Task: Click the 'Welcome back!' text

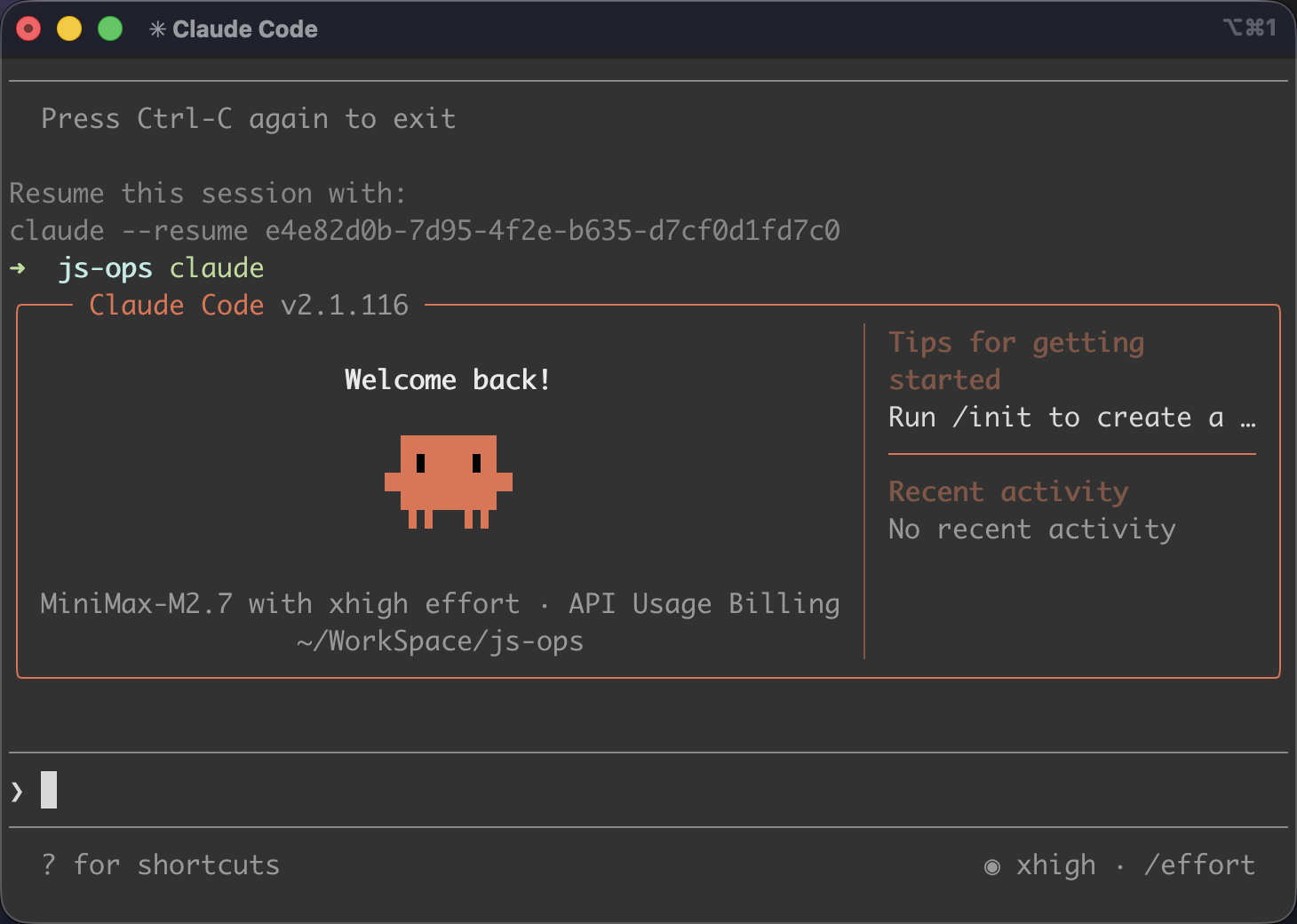Action: point(448,379)
